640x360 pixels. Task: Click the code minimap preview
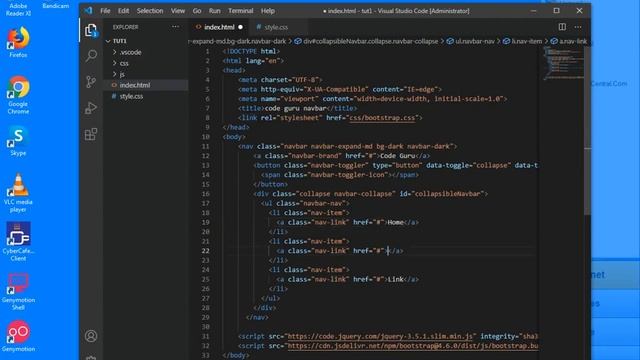(x=564, y=62)
